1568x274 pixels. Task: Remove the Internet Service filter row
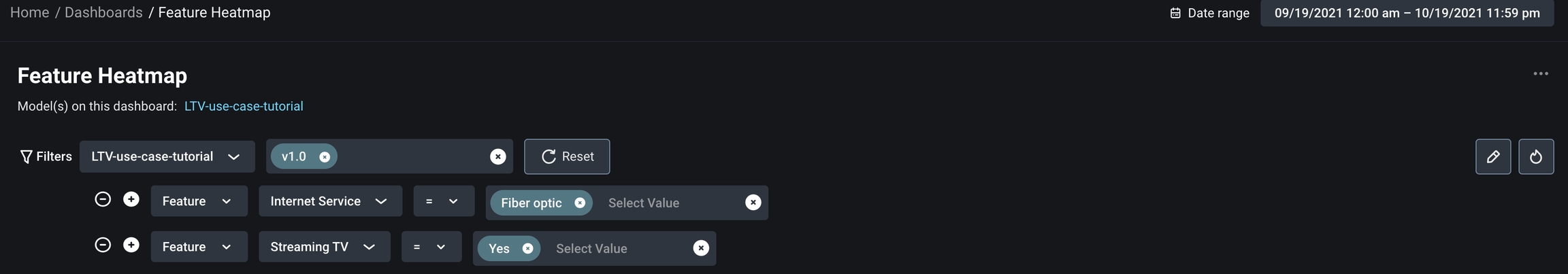pyautogui.click(x=103, y=199)
